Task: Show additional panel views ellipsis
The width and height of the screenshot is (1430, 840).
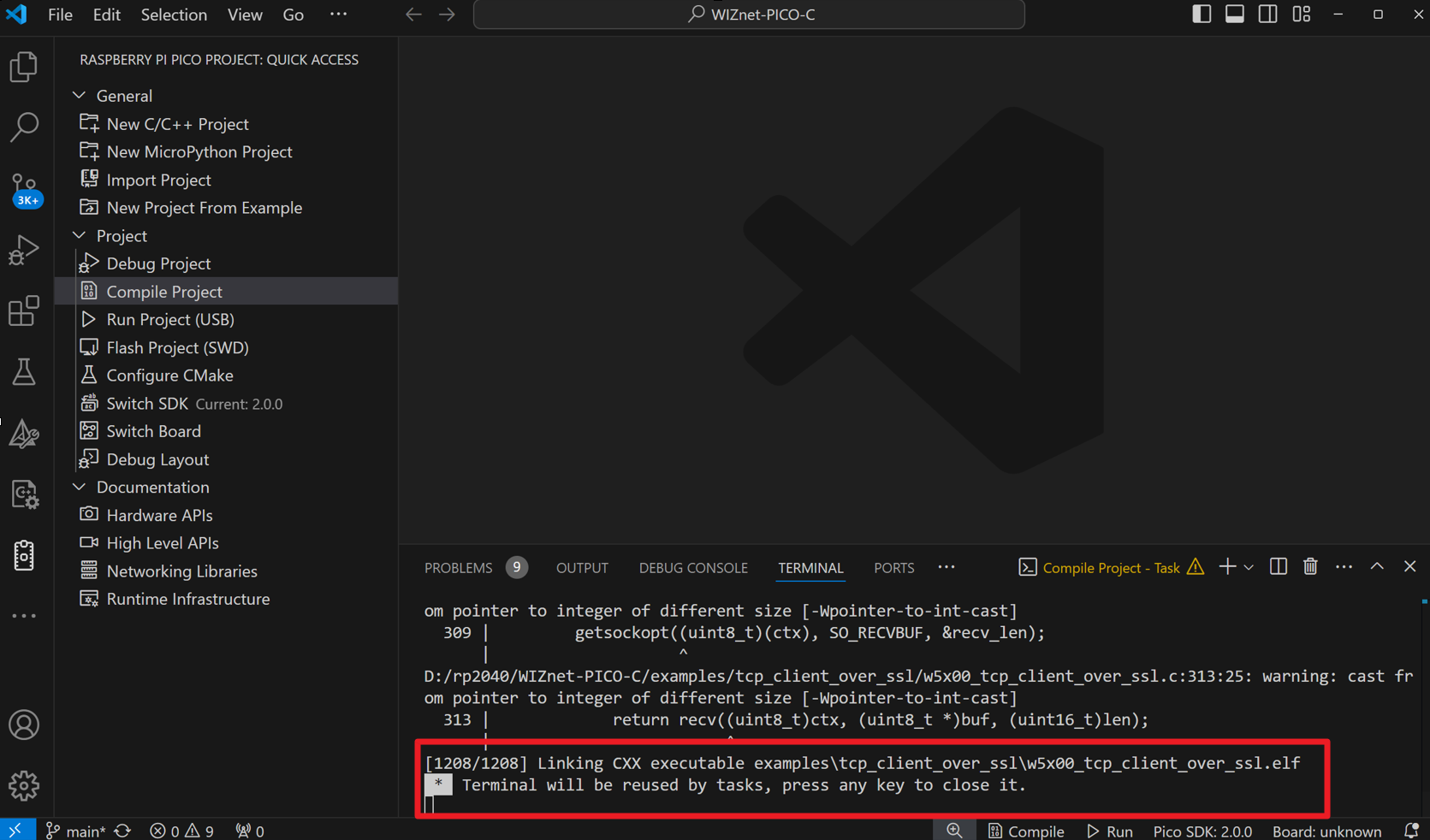Action: tap(946, 567)
